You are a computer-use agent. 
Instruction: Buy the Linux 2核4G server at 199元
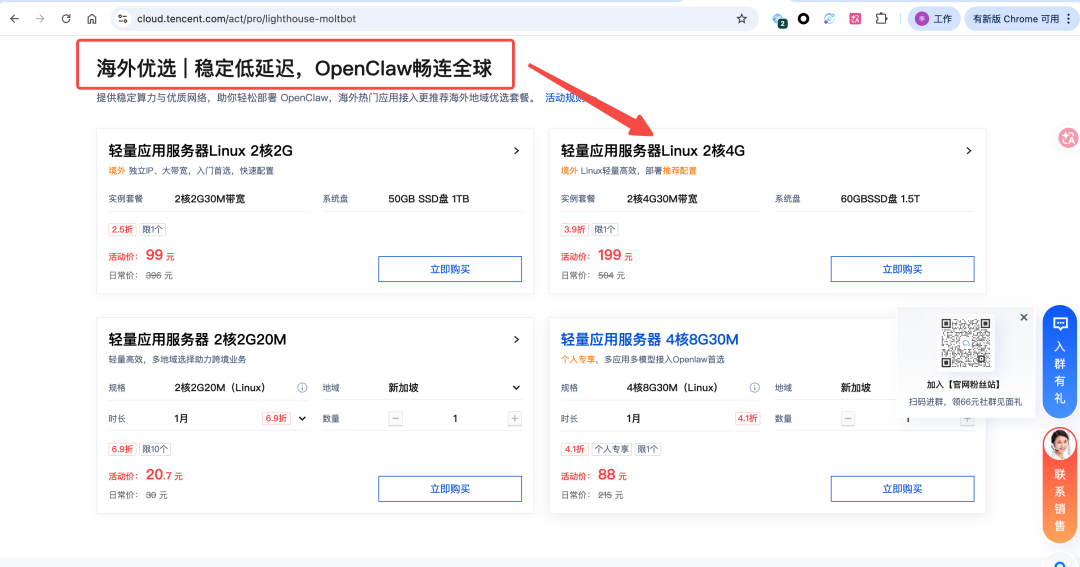point(902,269)
